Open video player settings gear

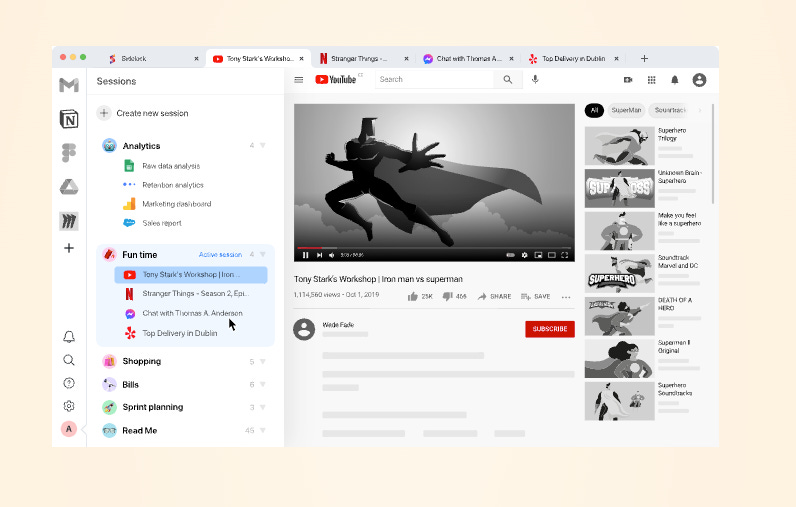click(524, 255)
